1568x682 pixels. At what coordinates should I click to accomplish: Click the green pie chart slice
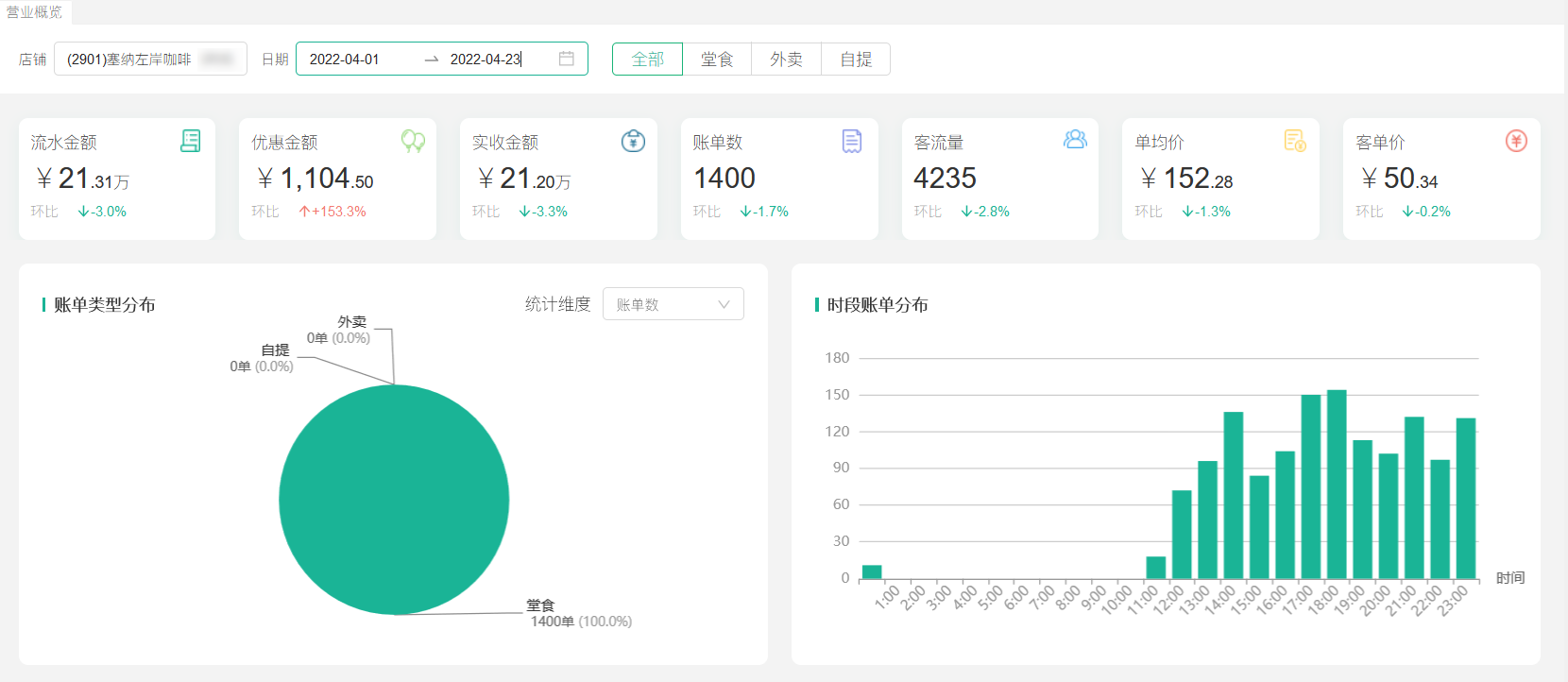pyautogui.click(x=394, y=500)
